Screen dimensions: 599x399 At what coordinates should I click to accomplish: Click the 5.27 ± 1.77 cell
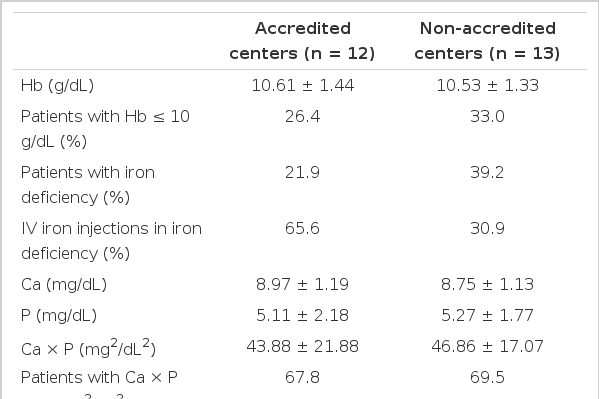click(487, 315)
